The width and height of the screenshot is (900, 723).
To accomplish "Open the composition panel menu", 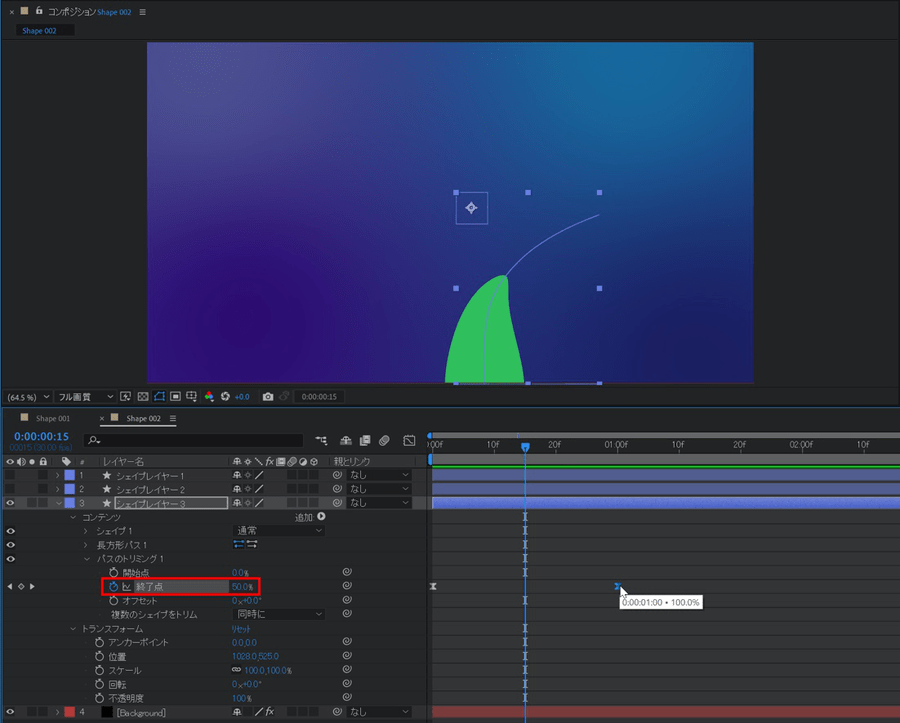I will (x=142, y=12).
